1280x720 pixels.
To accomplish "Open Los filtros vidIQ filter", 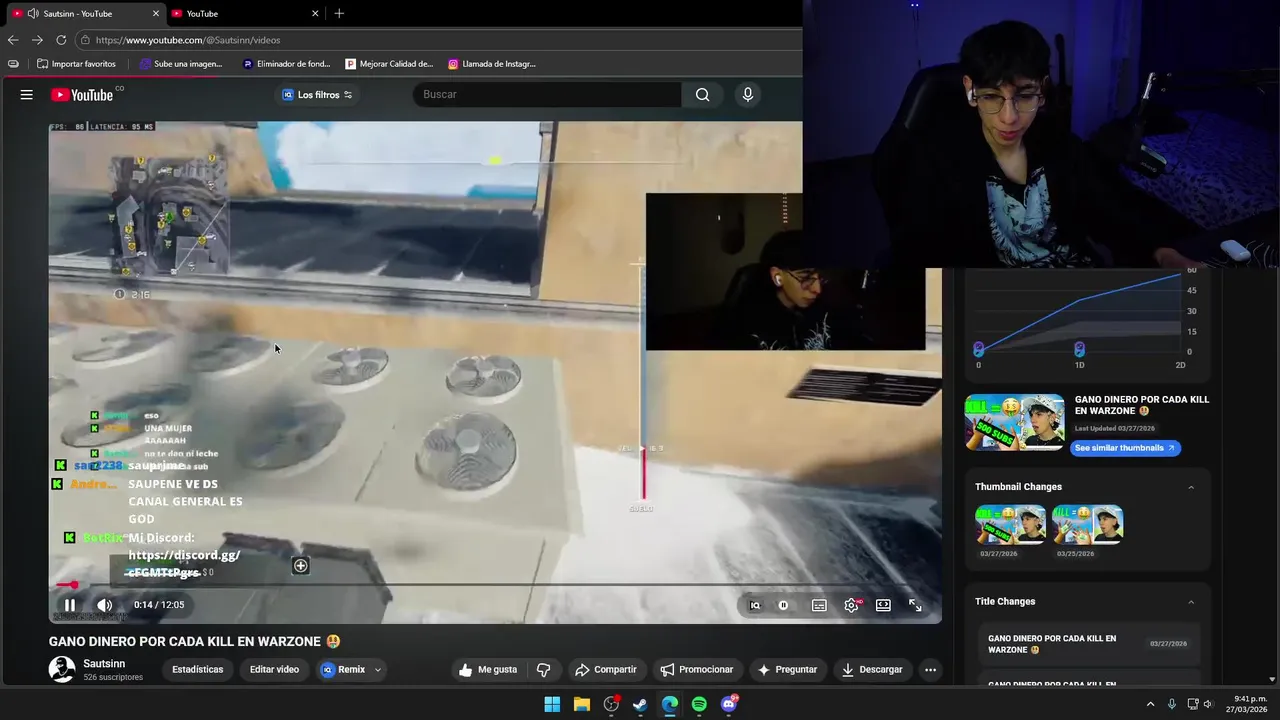I will 317,95.
